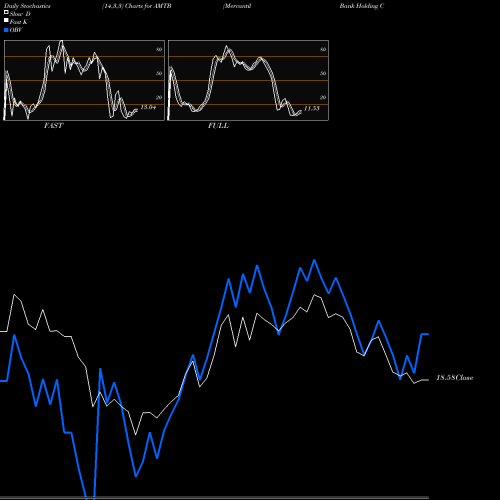Click the 80 level label in FULL chart
The image size is (500, 500).
click(323, 49)
